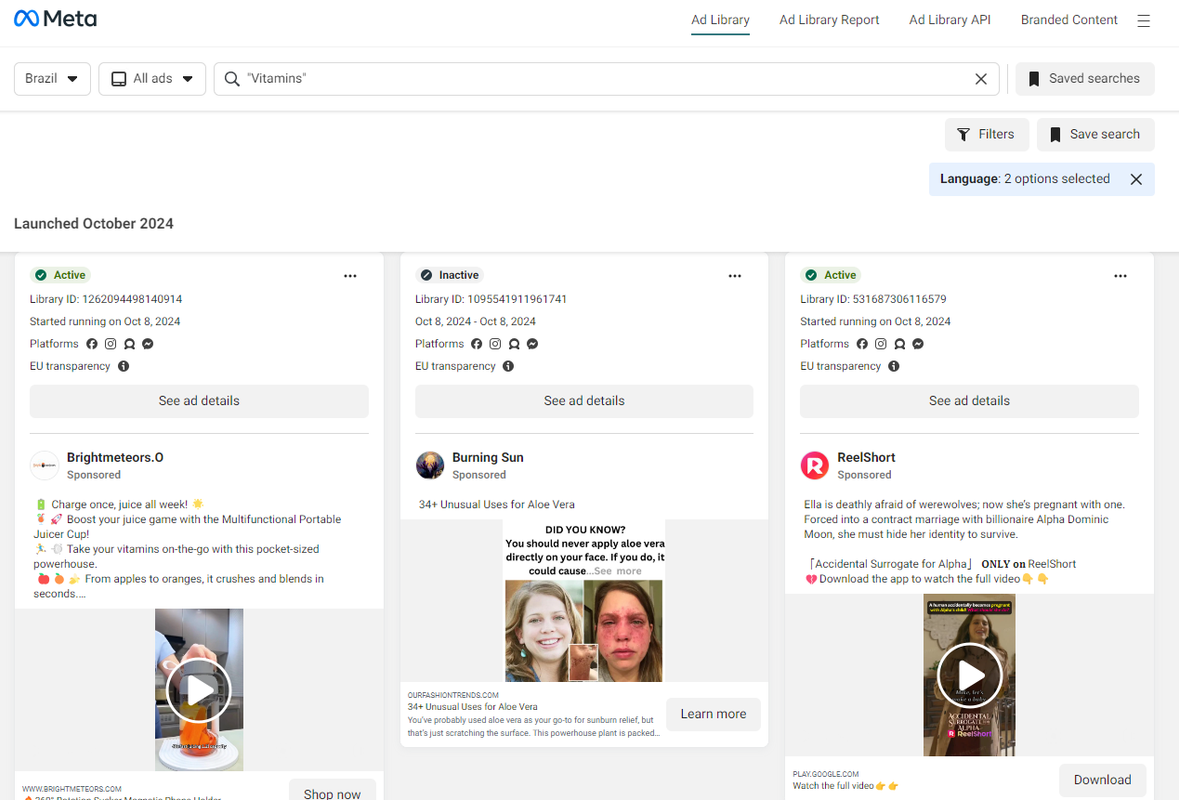Click Instagram platform icon on Brightmeteors.O ad
Viewport: 1179px width, 800px height.
(111, 344)
